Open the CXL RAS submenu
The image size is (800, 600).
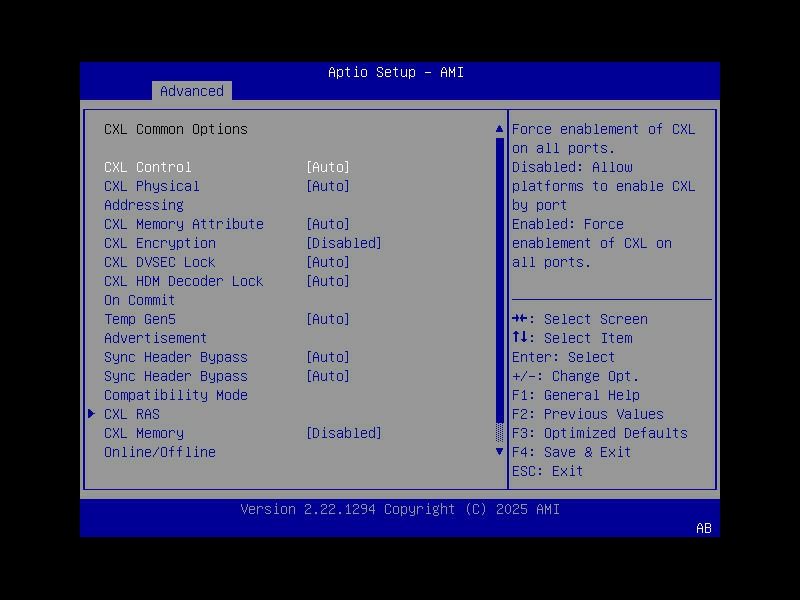pyautogui.click(x=132, y=414)
